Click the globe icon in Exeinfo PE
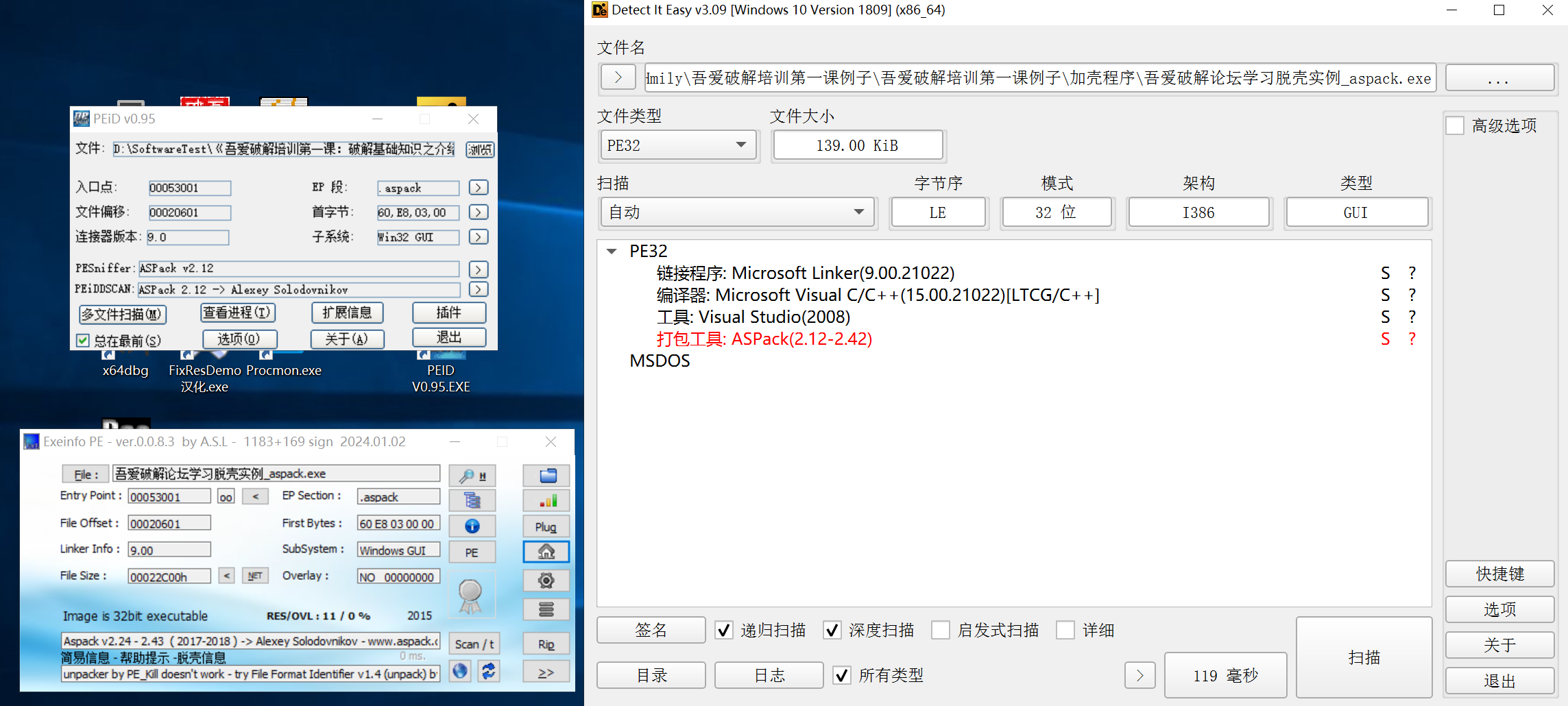 (x=461, y=671)
